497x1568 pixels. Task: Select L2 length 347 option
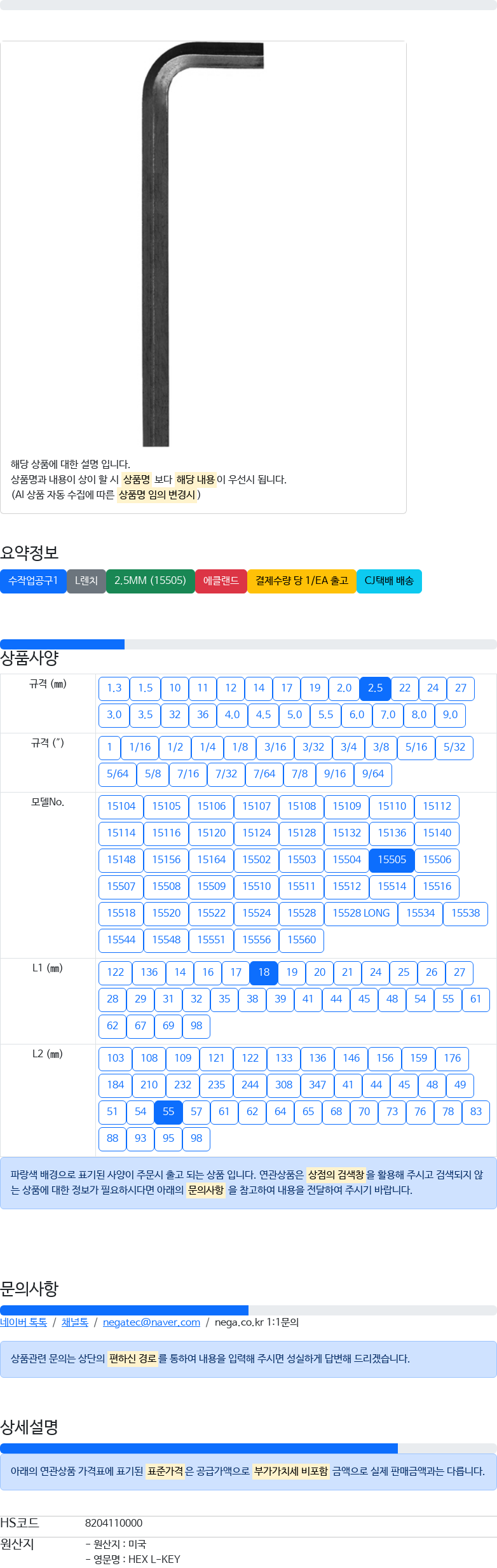click(318, 1085)
